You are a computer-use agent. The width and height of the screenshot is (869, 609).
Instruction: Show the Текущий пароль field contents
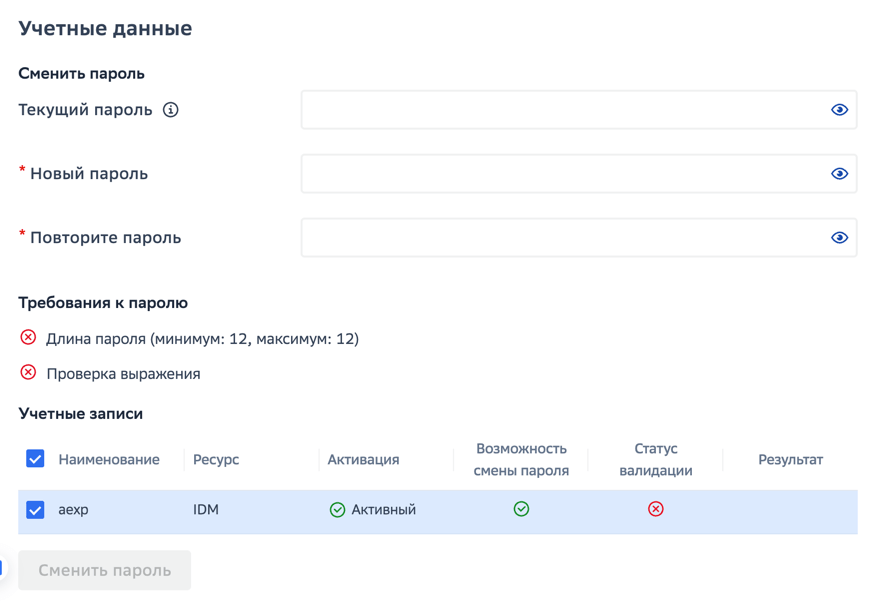click(839, 110)
